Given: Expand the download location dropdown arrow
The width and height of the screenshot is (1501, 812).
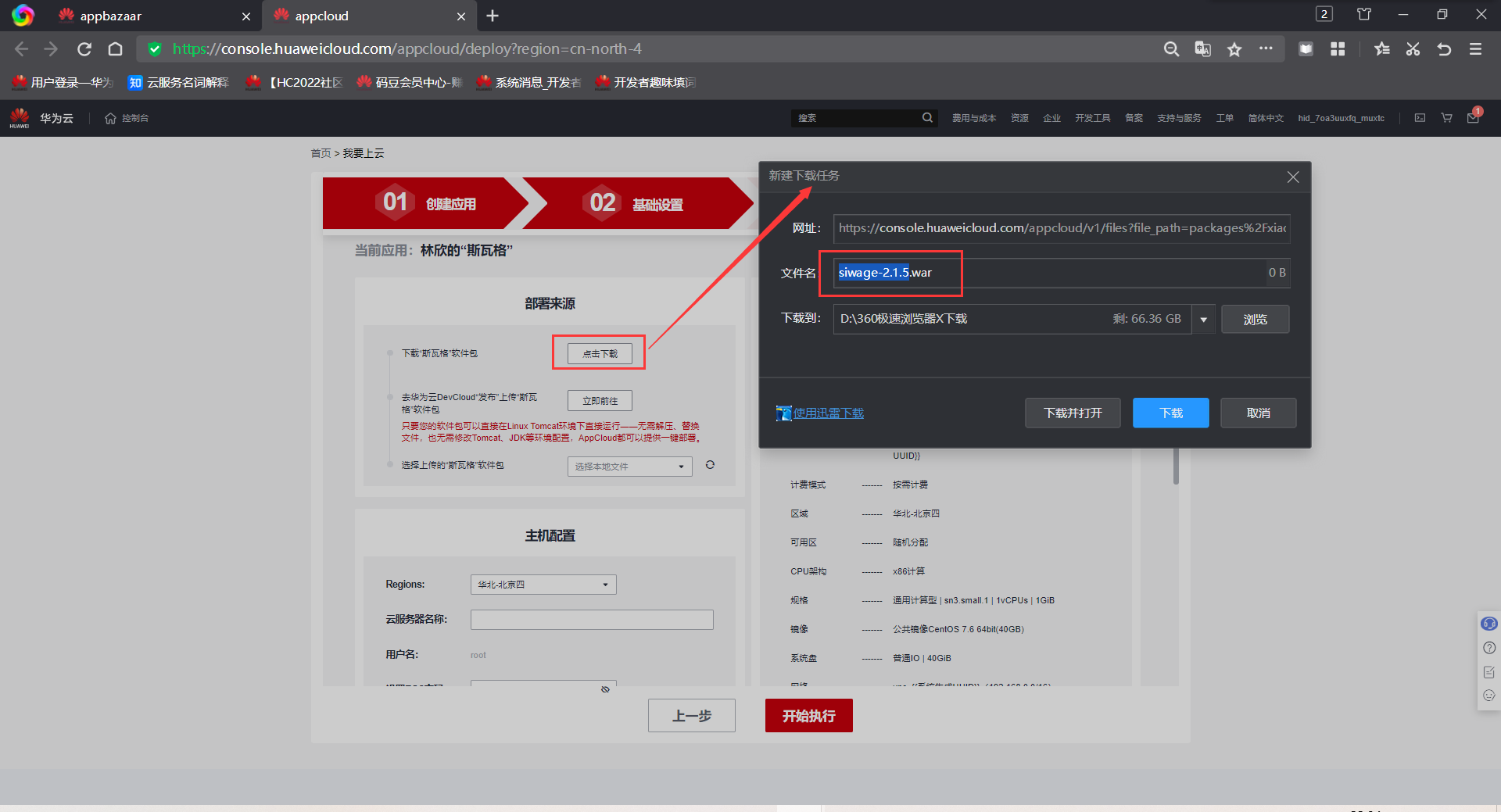Looking at the screenshot, I should coord(1204,320).
